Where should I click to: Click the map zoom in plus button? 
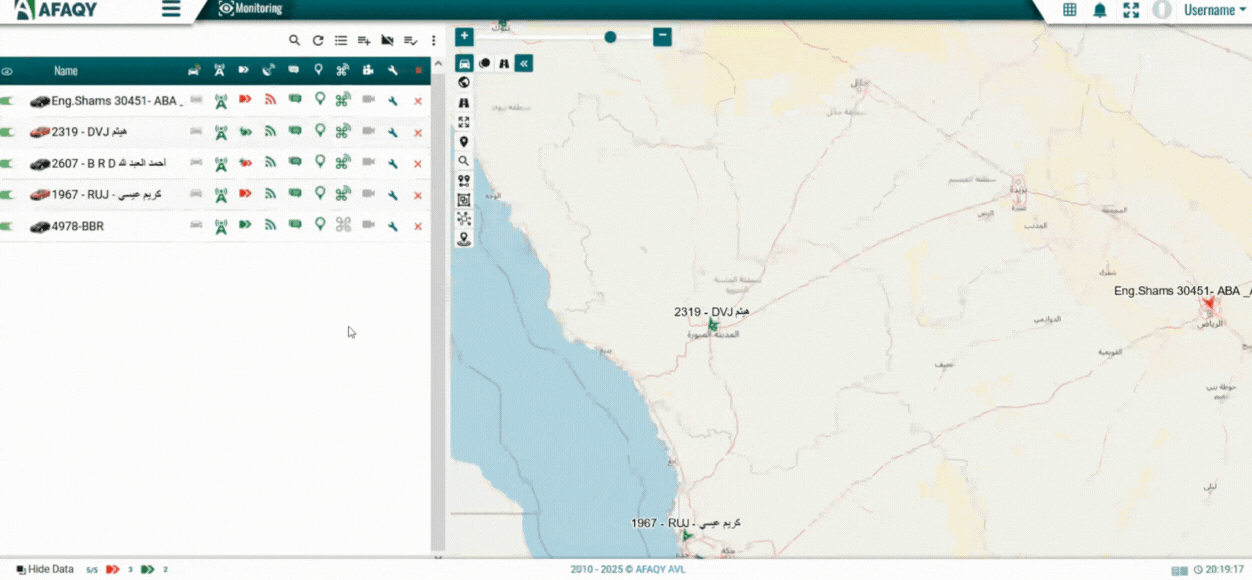464,37
